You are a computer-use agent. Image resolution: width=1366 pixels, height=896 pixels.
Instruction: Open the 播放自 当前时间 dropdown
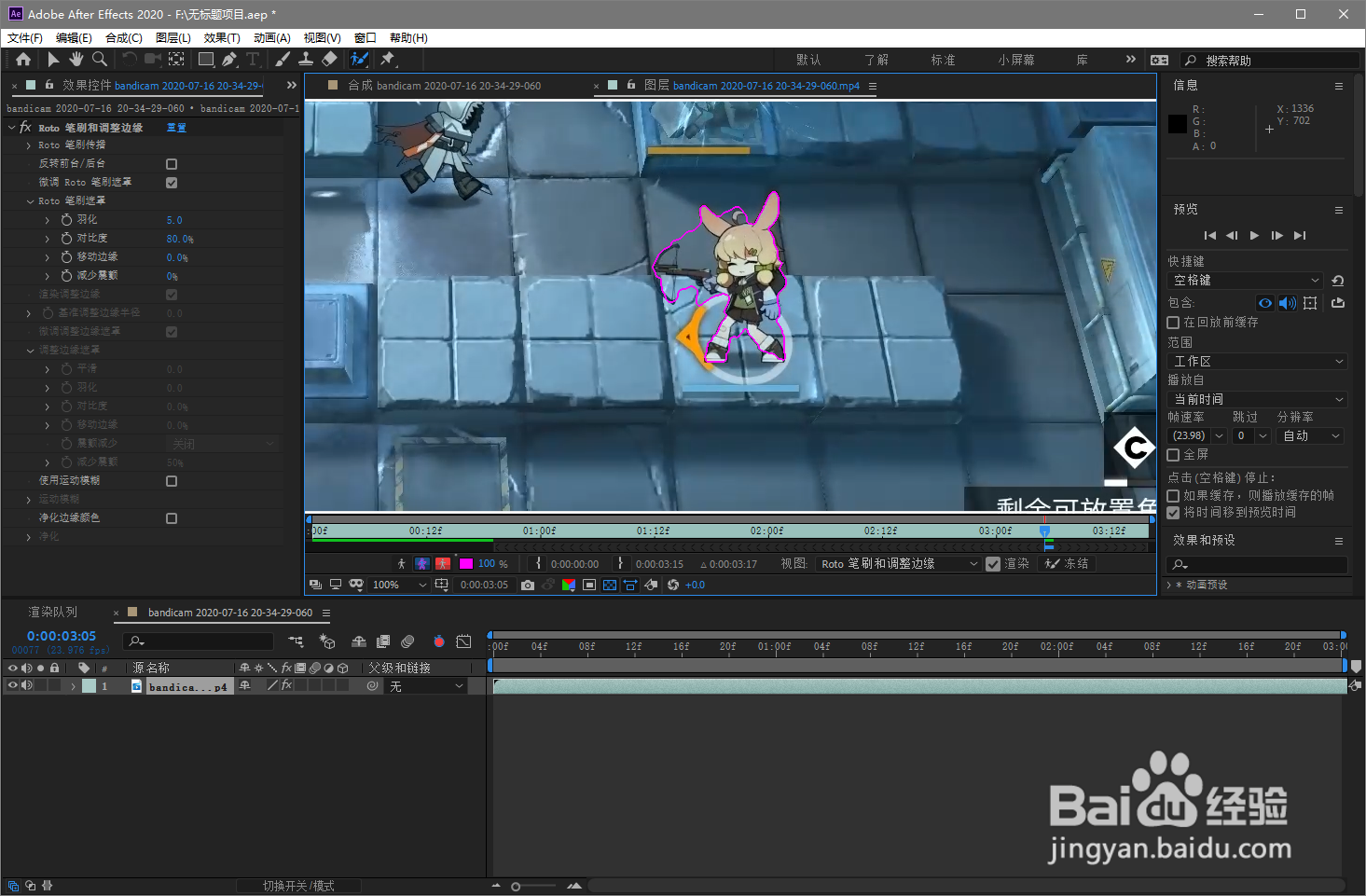coord(1257,399)
